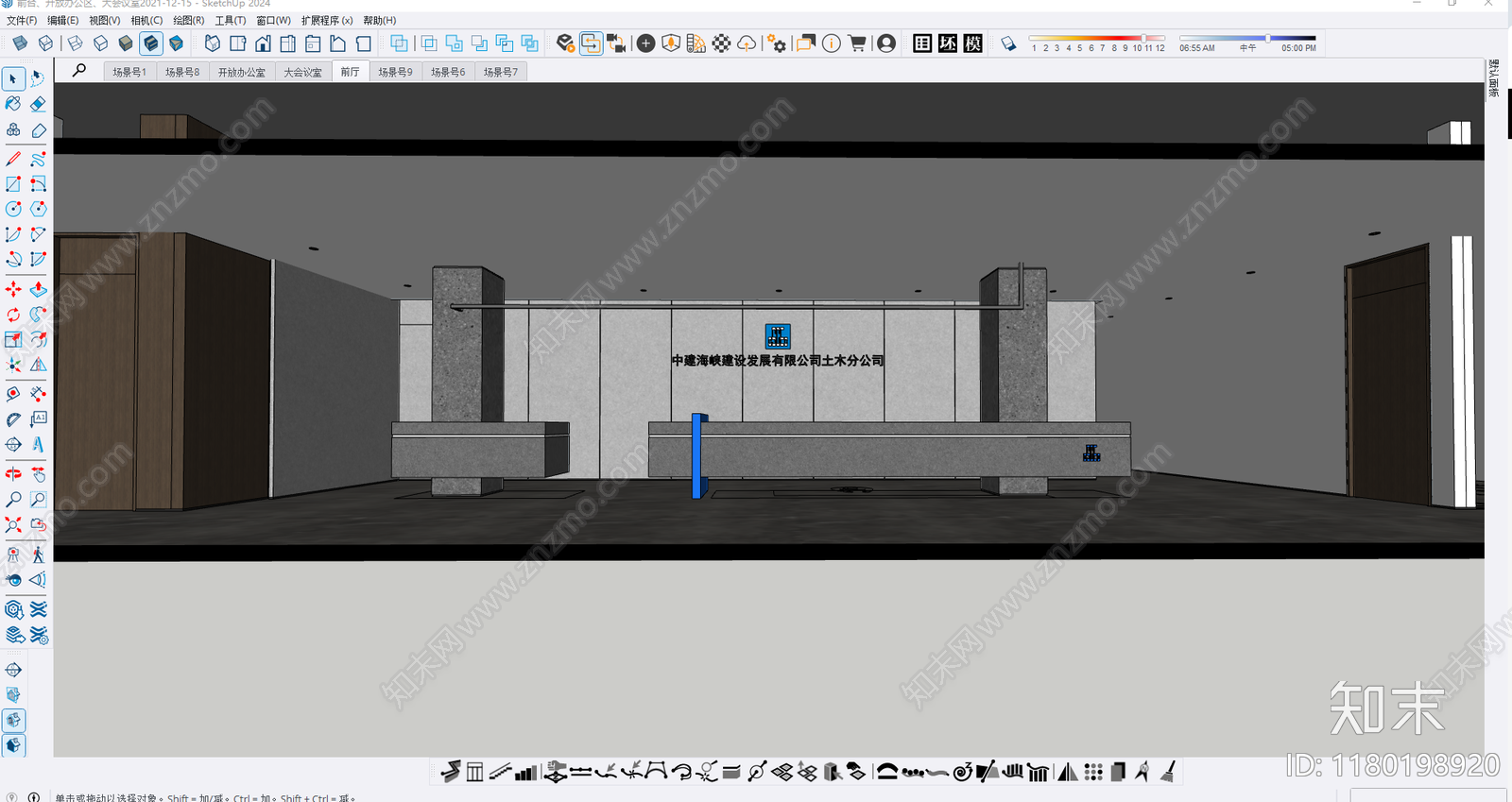Select the Rectangle tool
This screenshot has height=802, width=1512.
tap(13, 184)
